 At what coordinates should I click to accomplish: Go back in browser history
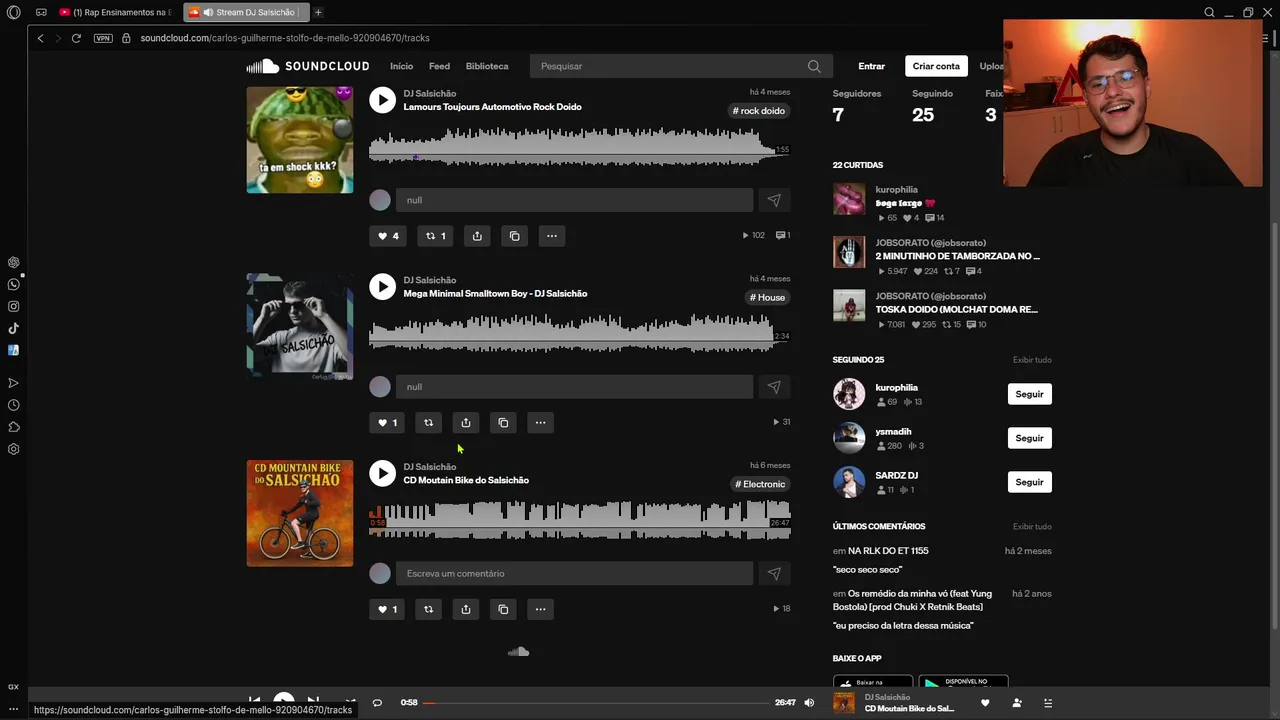(x=40, y=38)
